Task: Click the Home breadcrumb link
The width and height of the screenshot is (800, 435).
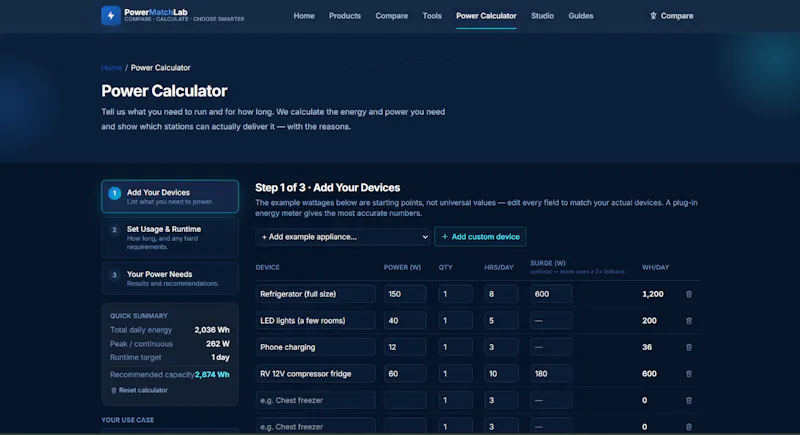Action: [x=111, y=67]
